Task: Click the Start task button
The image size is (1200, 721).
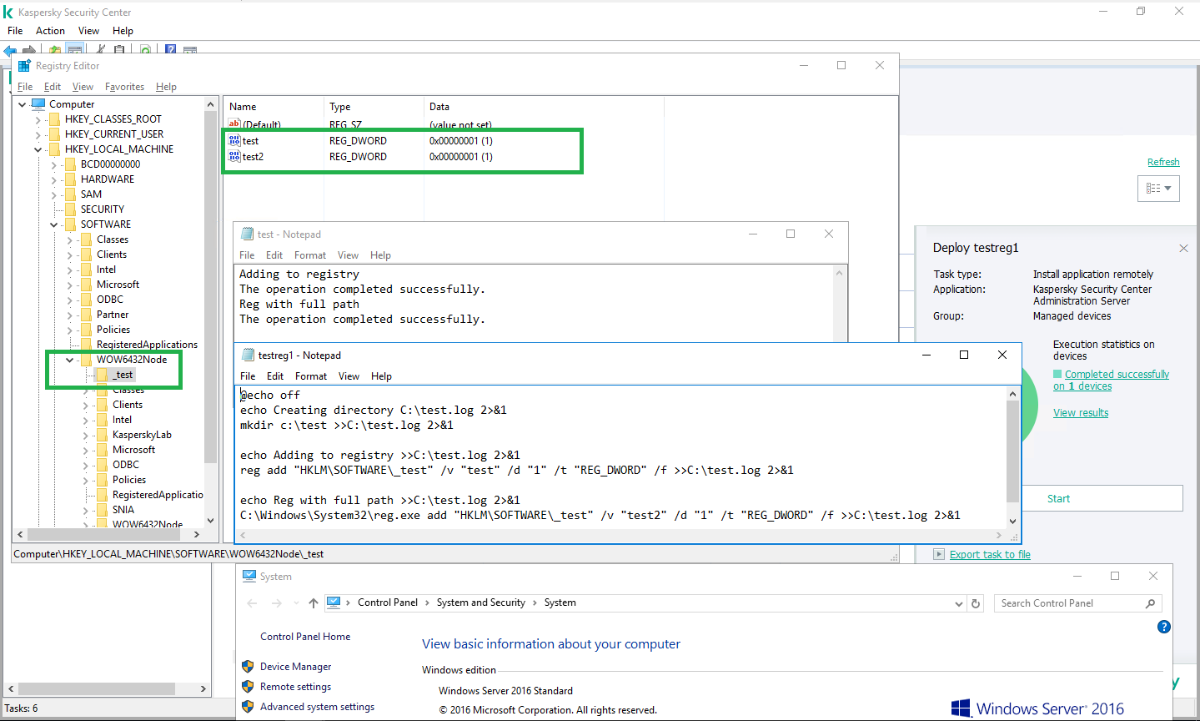Action: (1058, 498)
